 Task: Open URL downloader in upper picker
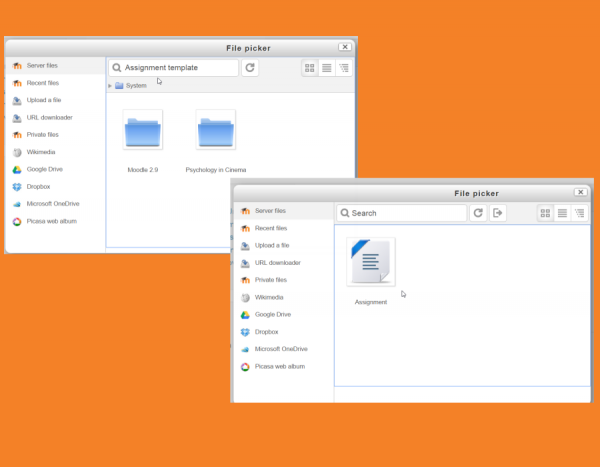pos(49,117)
